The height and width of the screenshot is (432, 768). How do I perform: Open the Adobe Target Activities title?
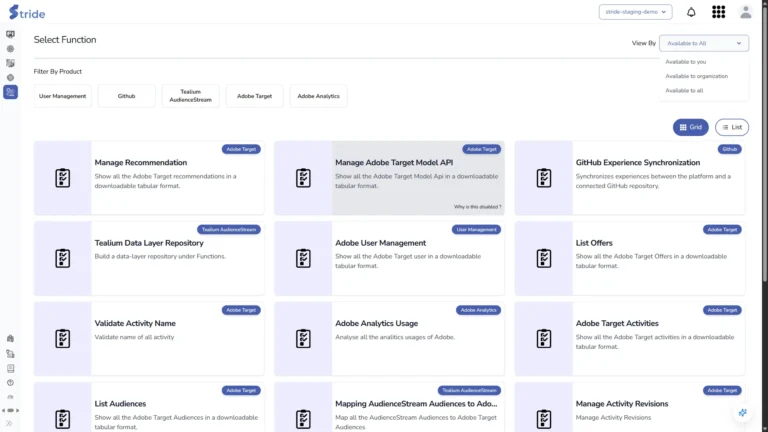pyautogui.click(x=617, y=323)
